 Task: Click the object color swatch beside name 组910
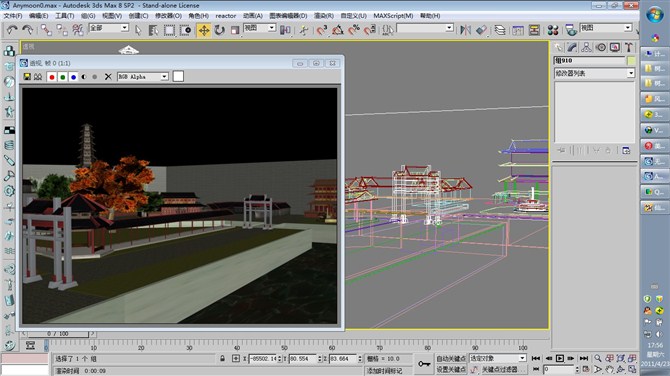[631, 61]
